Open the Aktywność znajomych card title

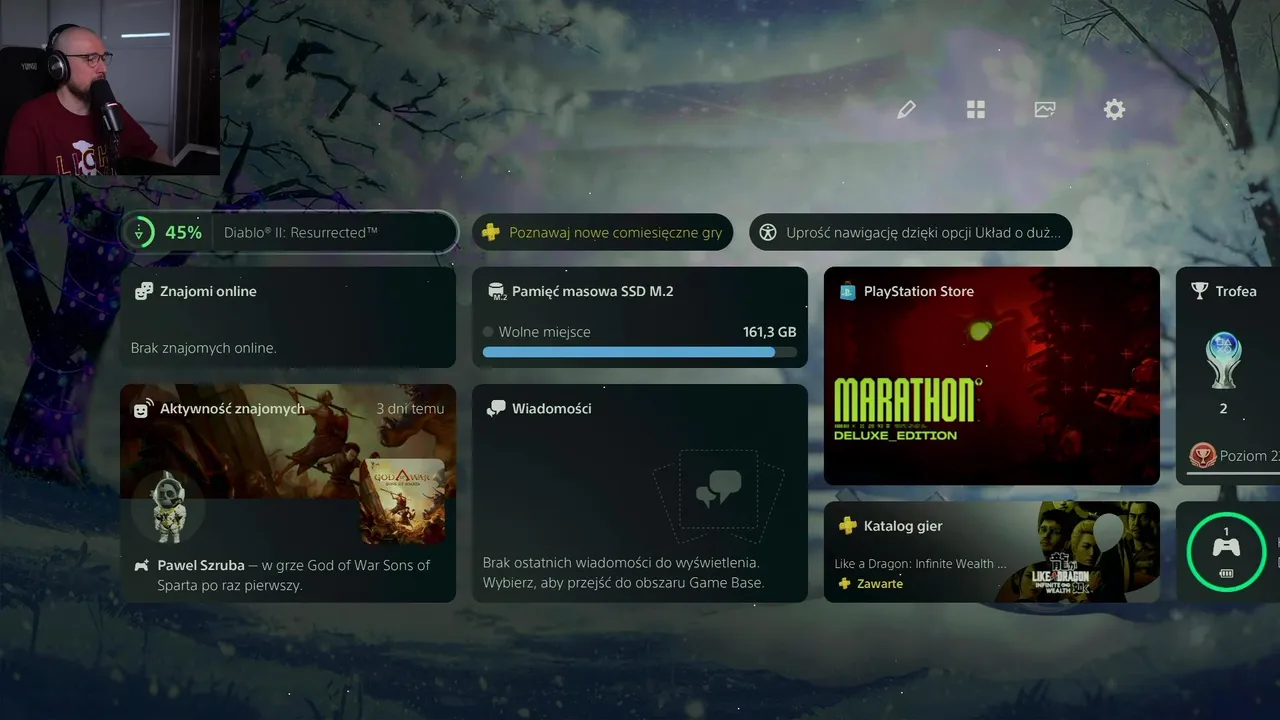click(x=232, y=408)
